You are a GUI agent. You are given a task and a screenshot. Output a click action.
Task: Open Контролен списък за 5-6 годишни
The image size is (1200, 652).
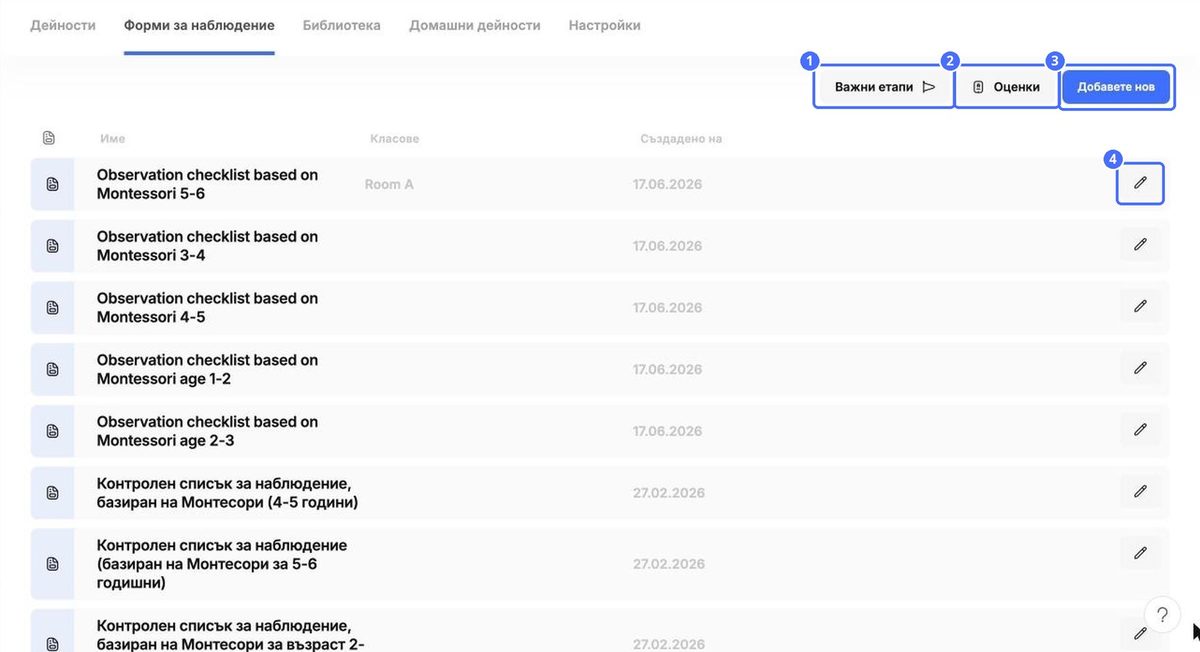pyautogui.click(x=222, y=564)
